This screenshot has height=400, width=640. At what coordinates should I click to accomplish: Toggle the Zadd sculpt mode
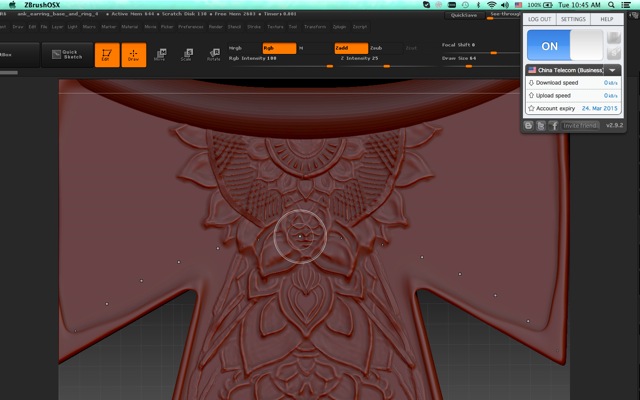pos(351,48)
